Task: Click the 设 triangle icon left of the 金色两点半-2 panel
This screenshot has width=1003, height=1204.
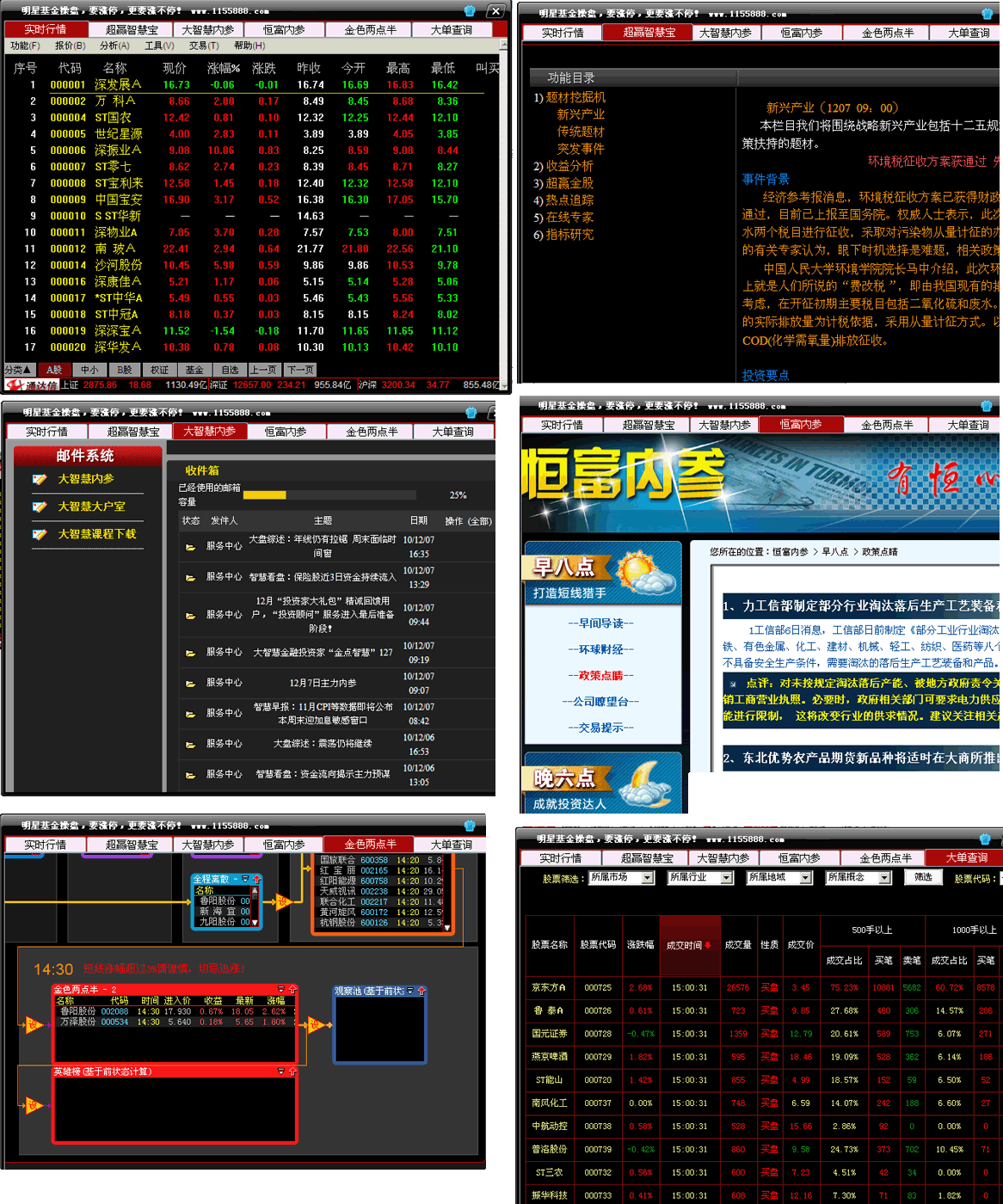Action: (x=34, y=1024)
